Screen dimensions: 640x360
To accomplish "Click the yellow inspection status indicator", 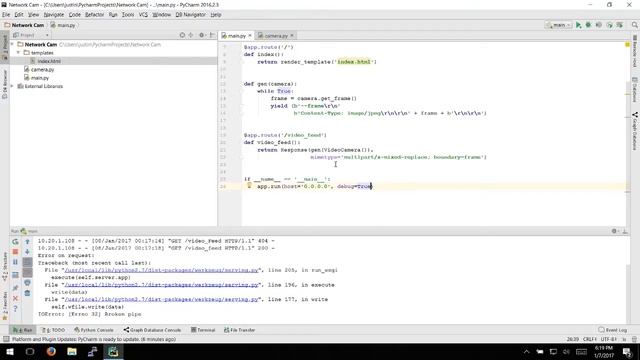I will 627,44.
